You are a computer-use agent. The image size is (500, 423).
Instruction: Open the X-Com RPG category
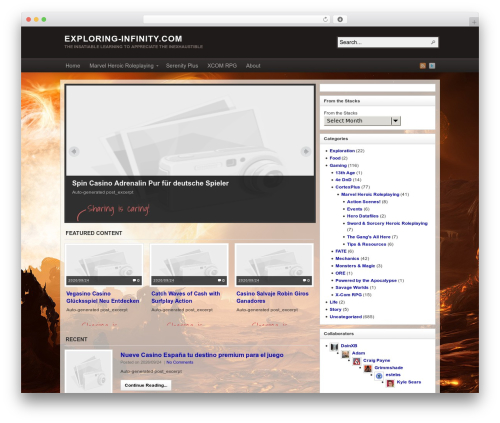tap(349, 295)
